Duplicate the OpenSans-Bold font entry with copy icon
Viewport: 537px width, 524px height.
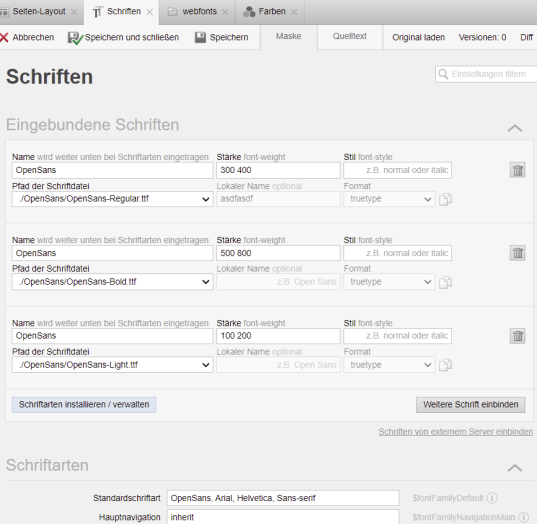click(445, 282)
